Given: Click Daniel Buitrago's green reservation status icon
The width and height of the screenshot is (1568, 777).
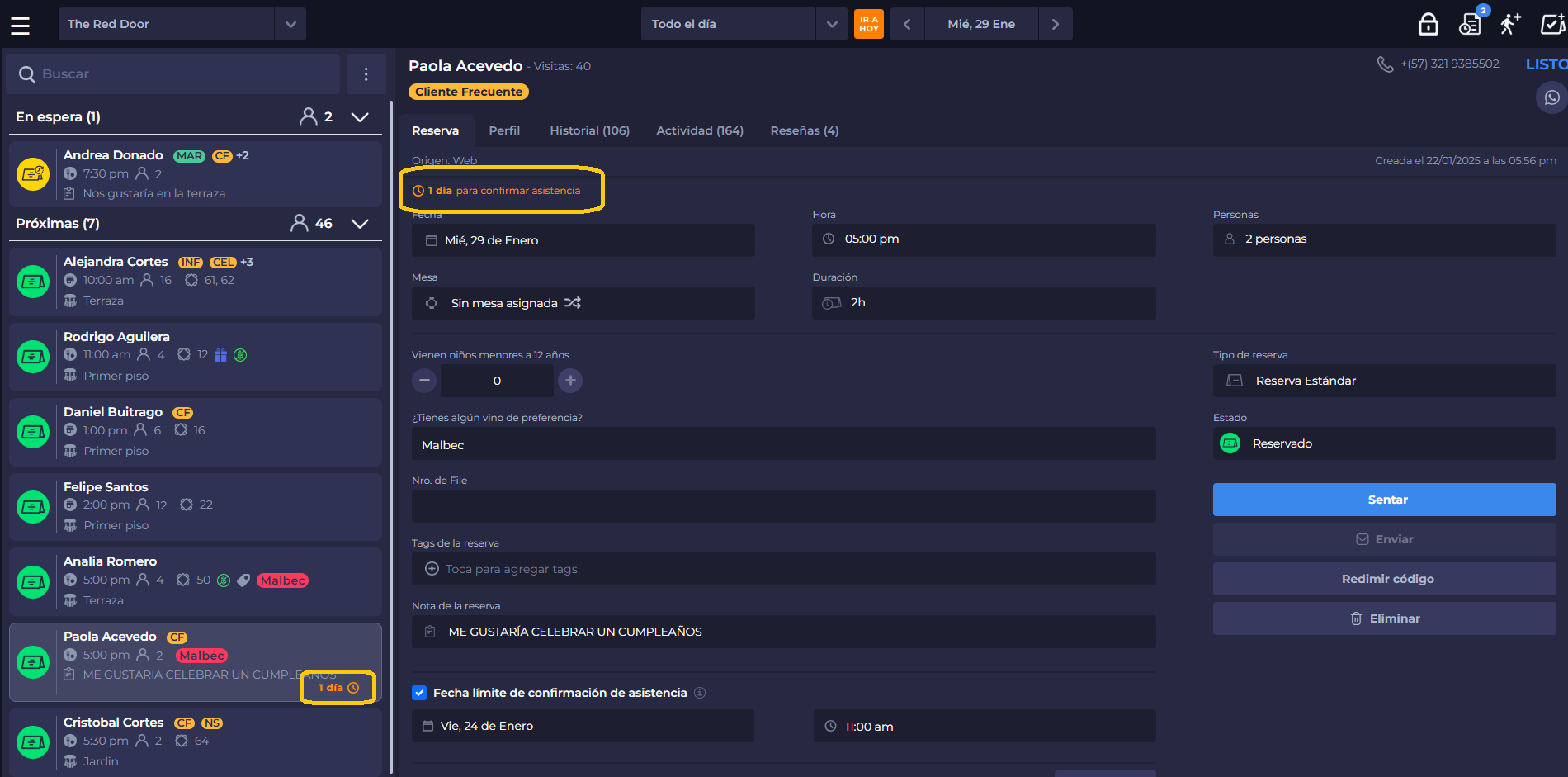Looking at the screenshot, I should pyautogui.click(x=33, y=432).
